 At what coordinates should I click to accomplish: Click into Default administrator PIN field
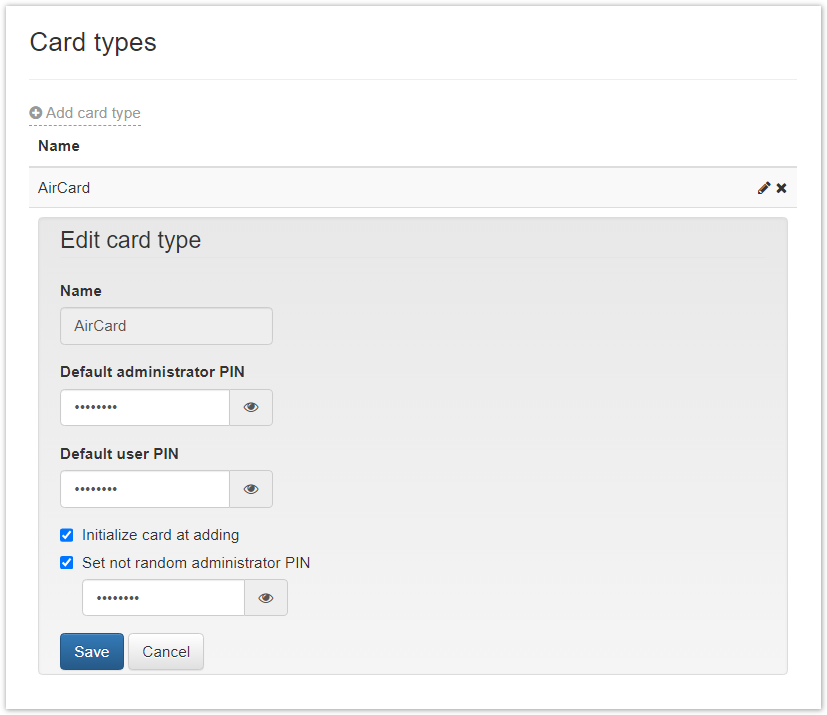[x=145, y=407]
